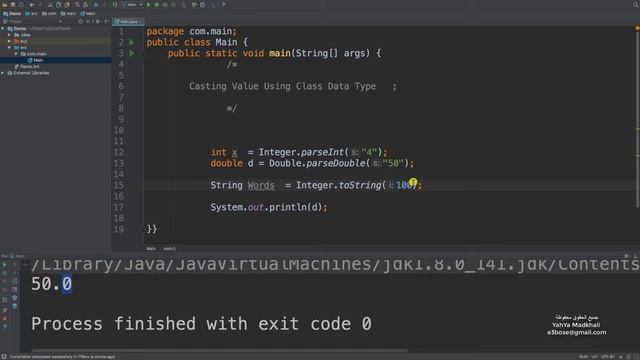Click the Project panel settings gear icon

pyautogui.click(x=98, y=21)
